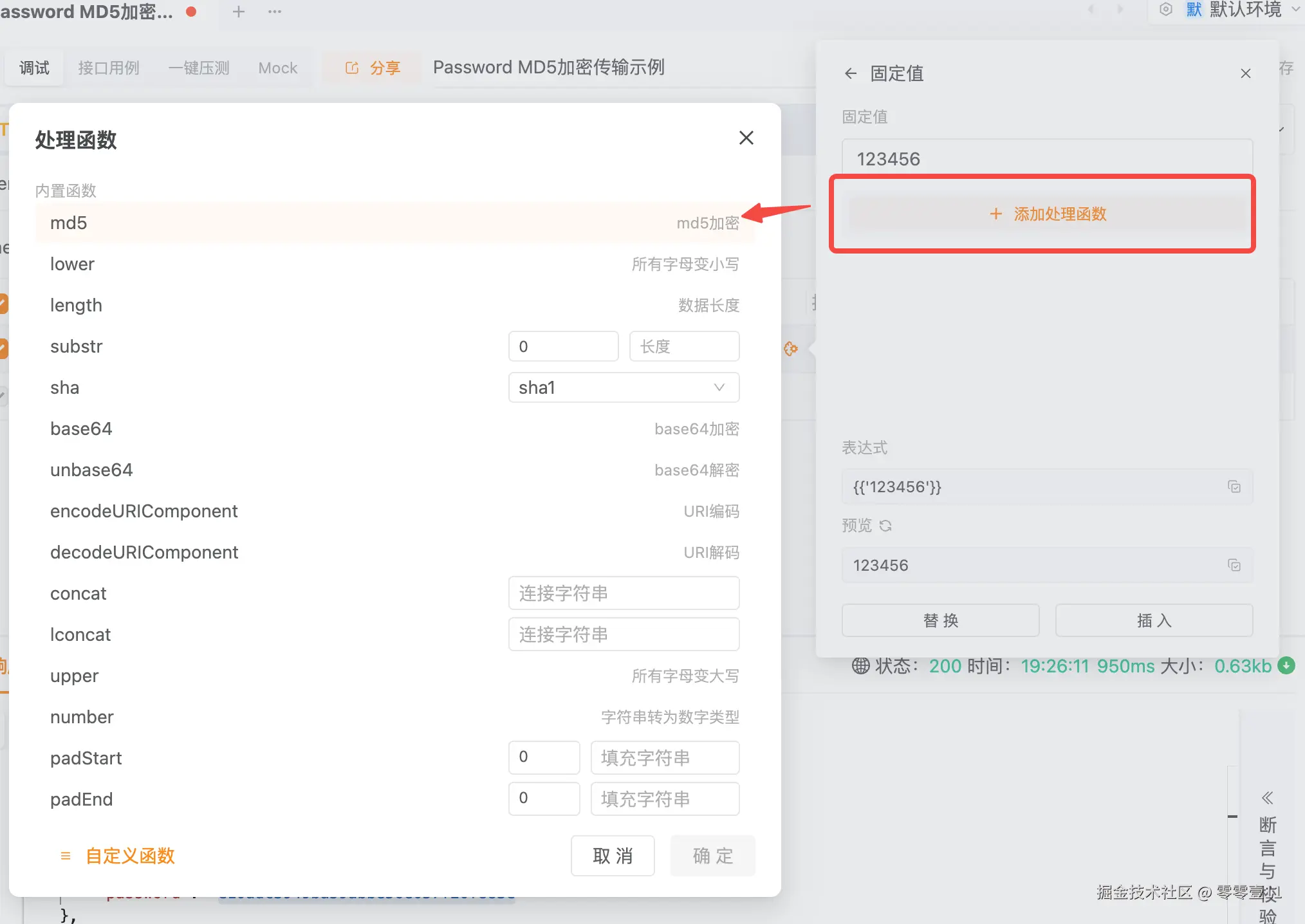Click the back arrow beside 固定值
The height and width of the screenshot is (924, 1305).
(851, 73)
